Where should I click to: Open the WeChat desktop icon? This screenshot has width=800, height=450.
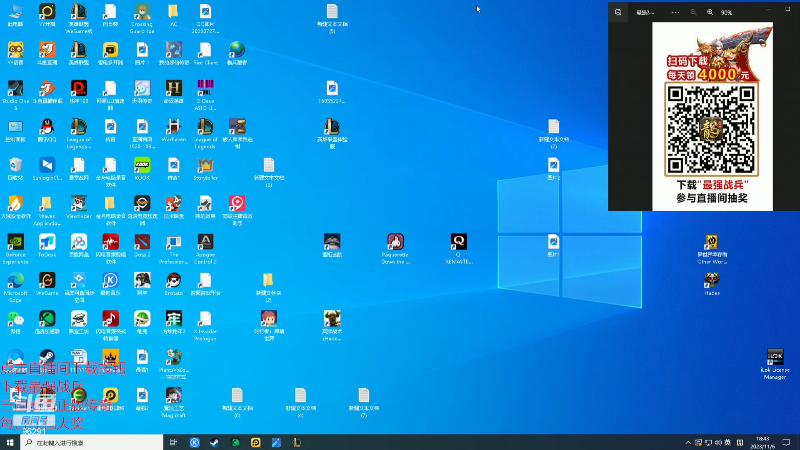[15, 322]
